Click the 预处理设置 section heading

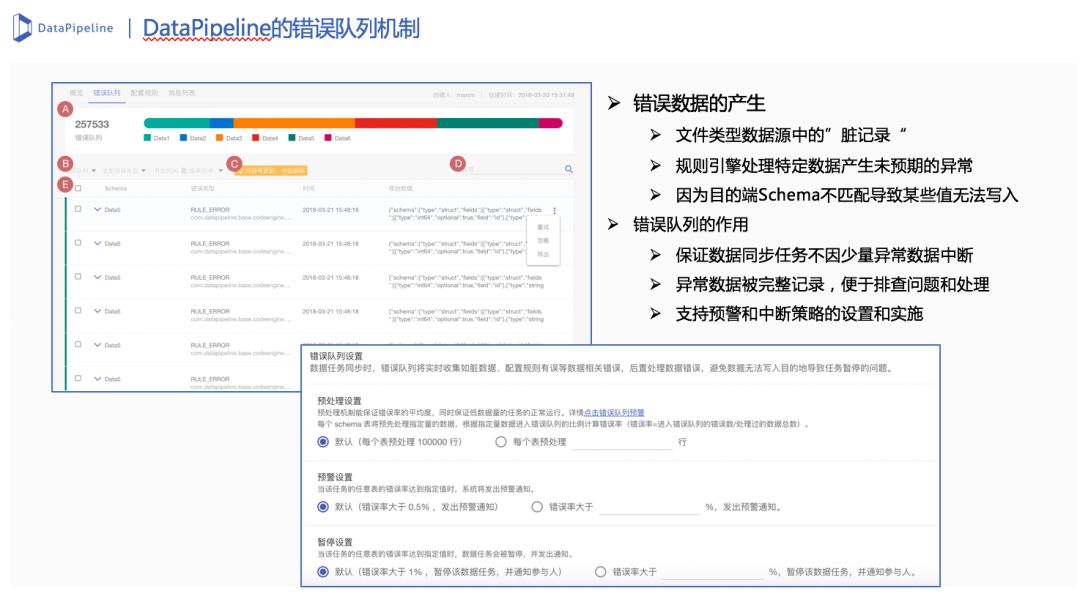[339, 400]
